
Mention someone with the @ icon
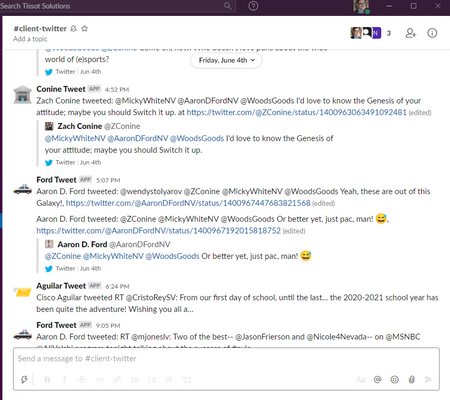(x=377, y=379)
